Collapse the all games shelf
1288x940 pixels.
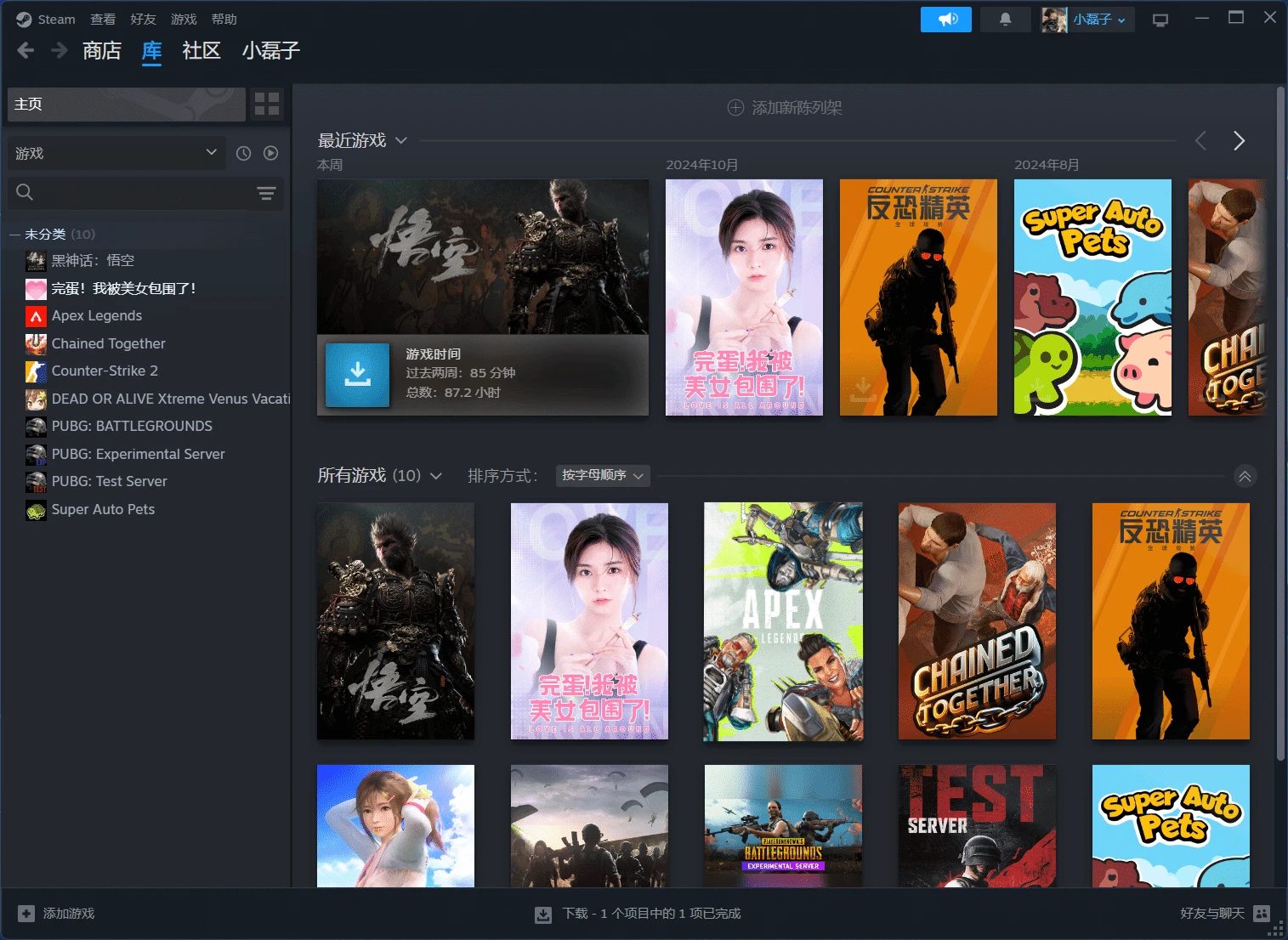point(1245,476)
